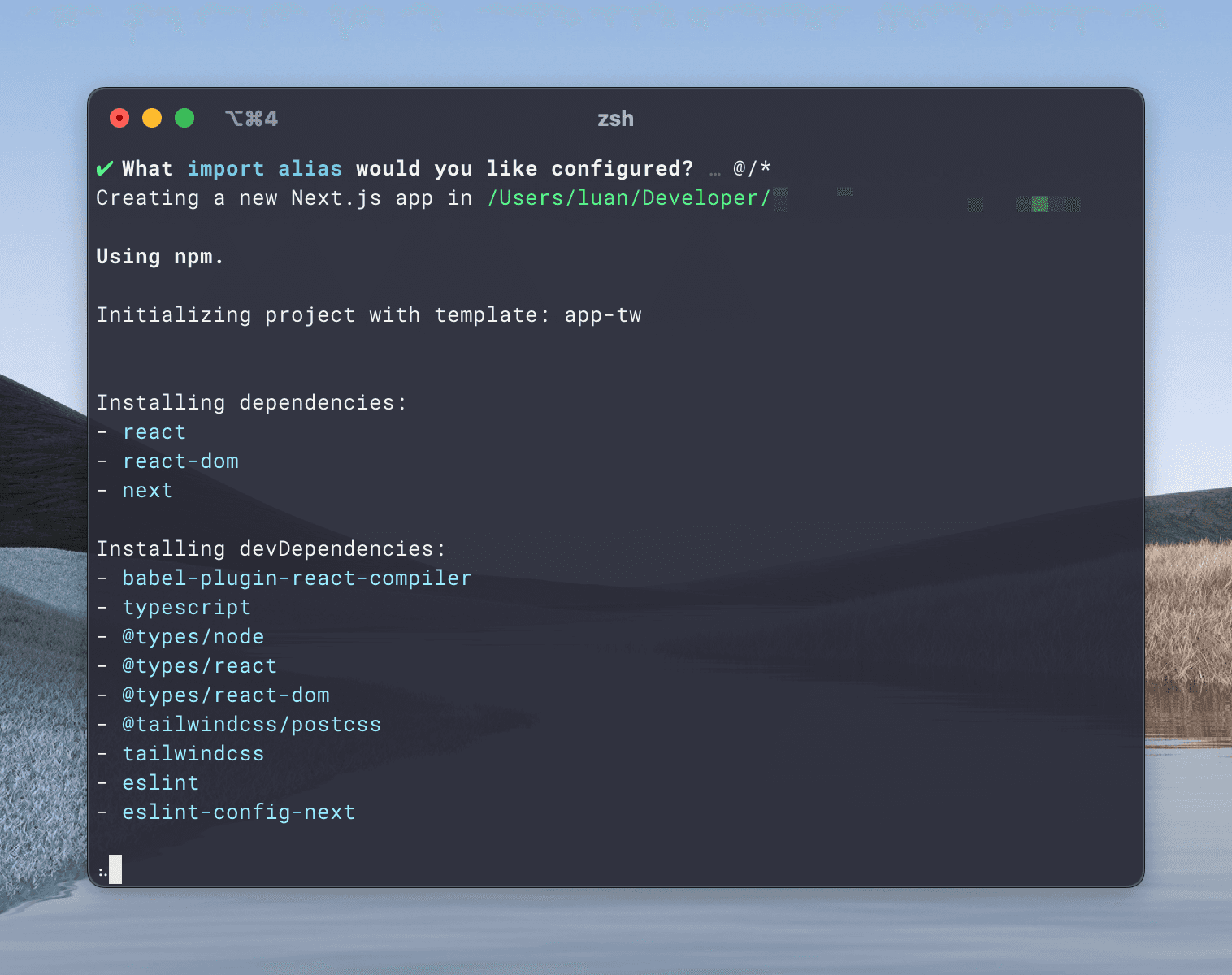The image size is (1232, 975).
Task: Click the 'react' dependency line
Action: tap(154, 432)
